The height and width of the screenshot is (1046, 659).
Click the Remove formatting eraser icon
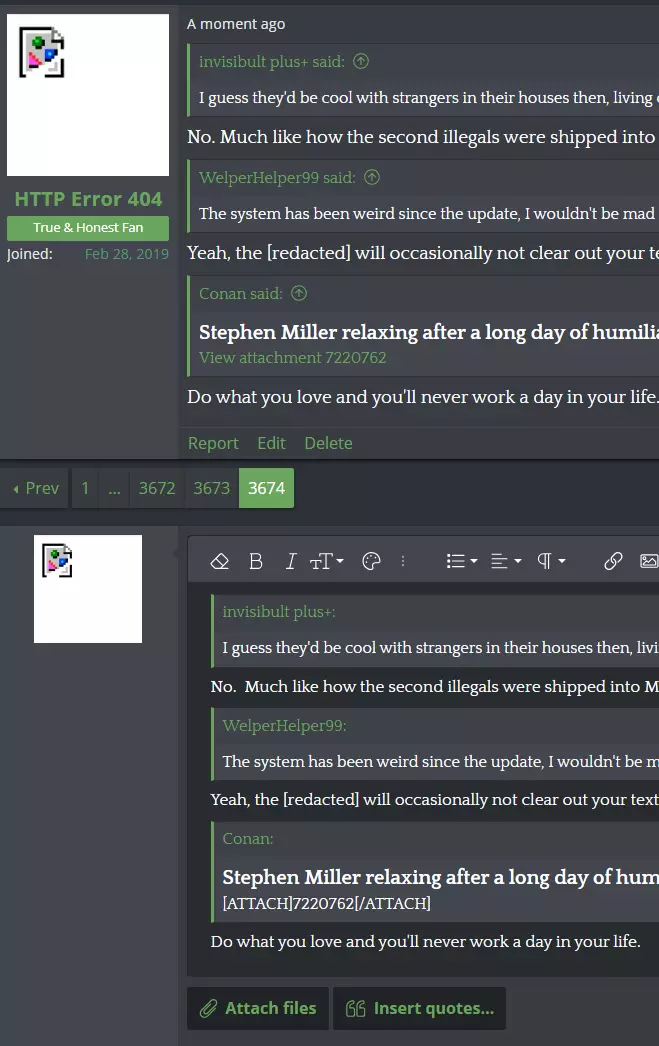(x=219, y=562)
